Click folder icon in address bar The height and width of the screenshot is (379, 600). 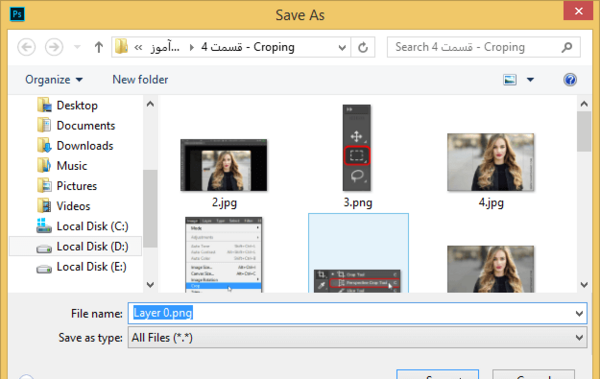(121, 47)
